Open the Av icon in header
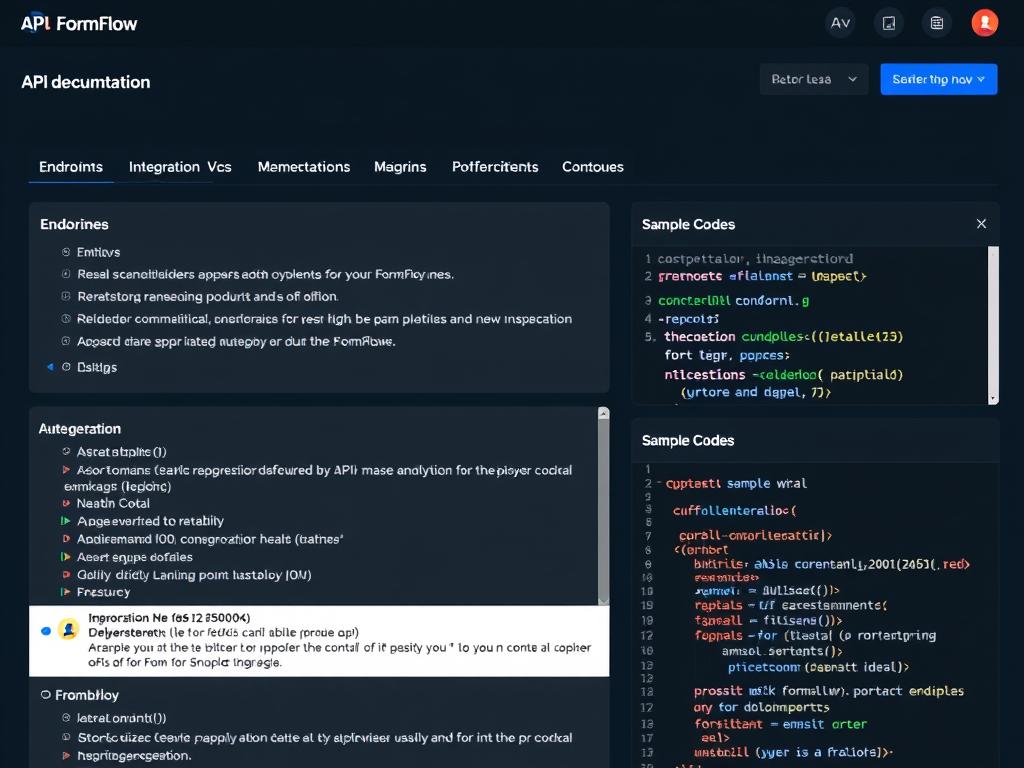 click(x=840, y=23)
